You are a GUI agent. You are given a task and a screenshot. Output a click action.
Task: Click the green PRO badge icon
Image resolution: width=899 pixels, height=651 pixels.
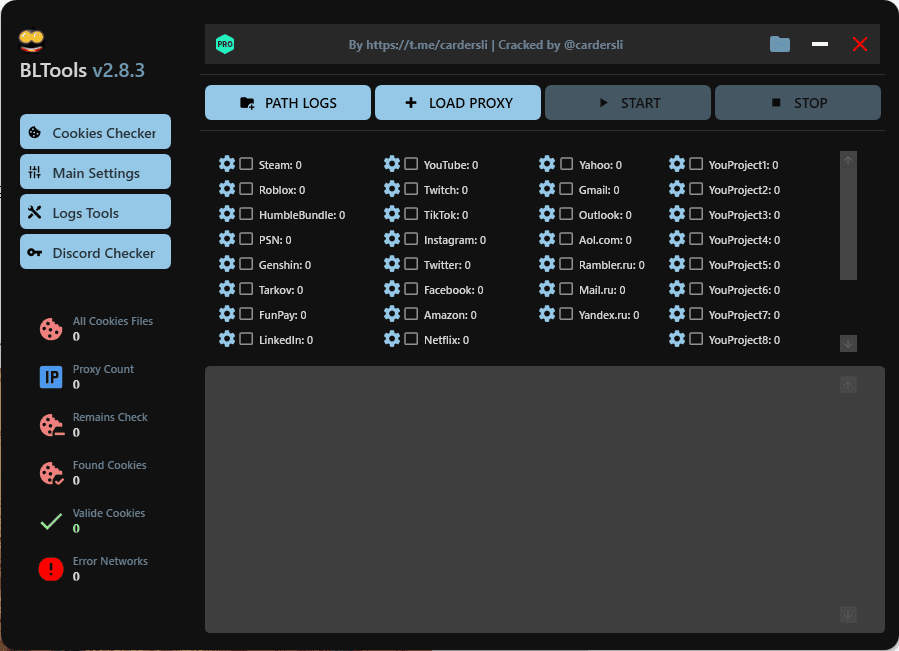[225, 43]
